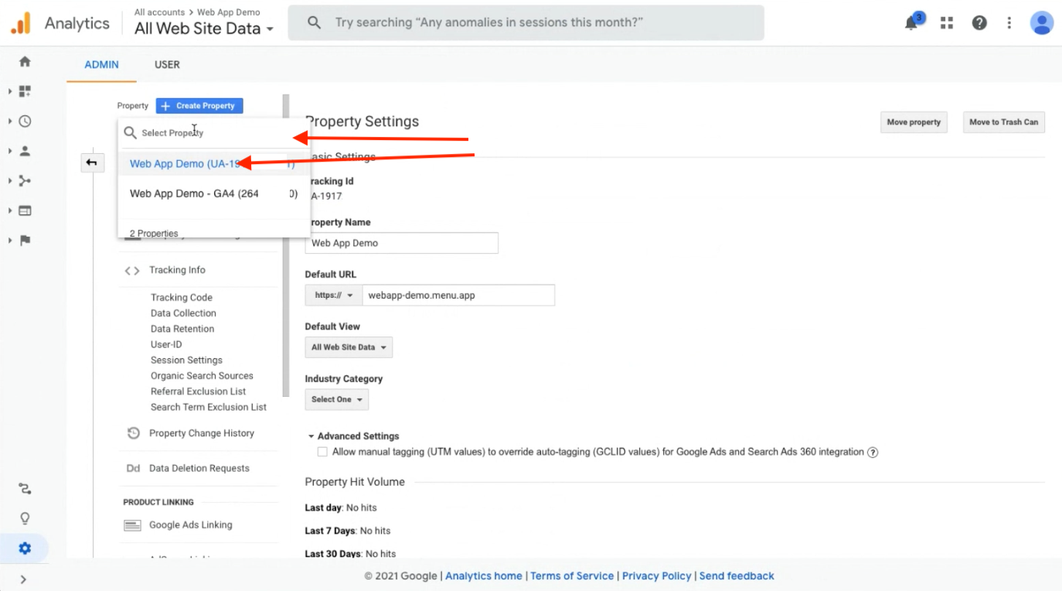
Task: Open Customization dashboards icon in sidebar
Action: 25,91
